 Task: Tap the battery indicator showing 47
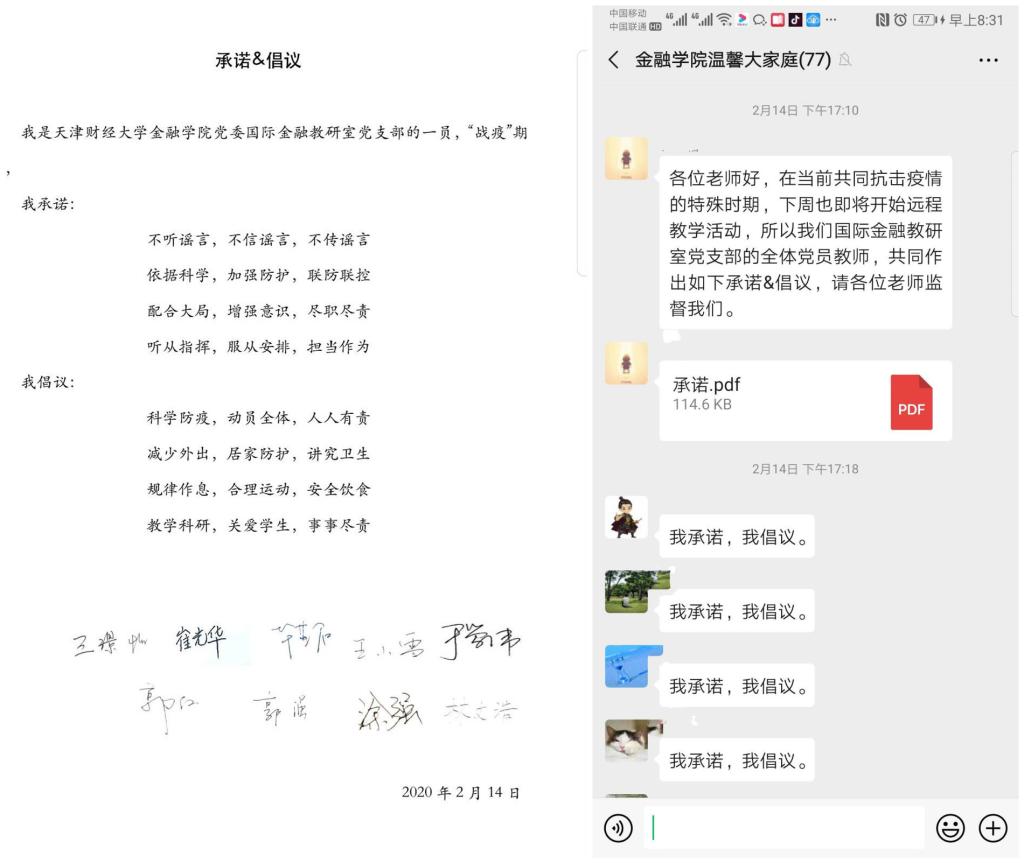925,20
